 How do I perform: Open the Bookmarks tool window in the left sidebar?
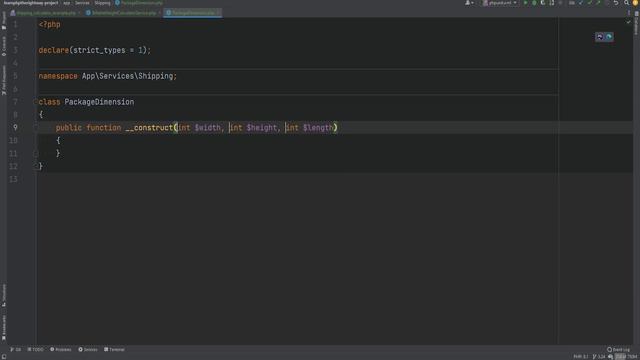(x=4, y=327)
